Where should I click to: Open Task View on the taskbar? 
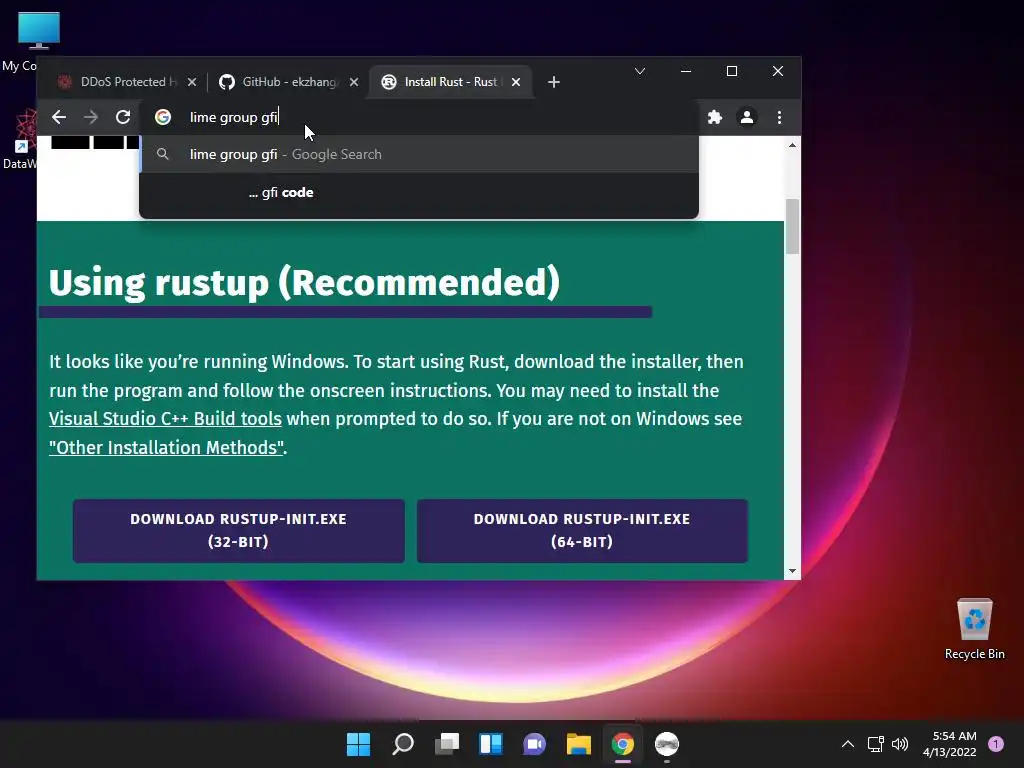(447, 744)
